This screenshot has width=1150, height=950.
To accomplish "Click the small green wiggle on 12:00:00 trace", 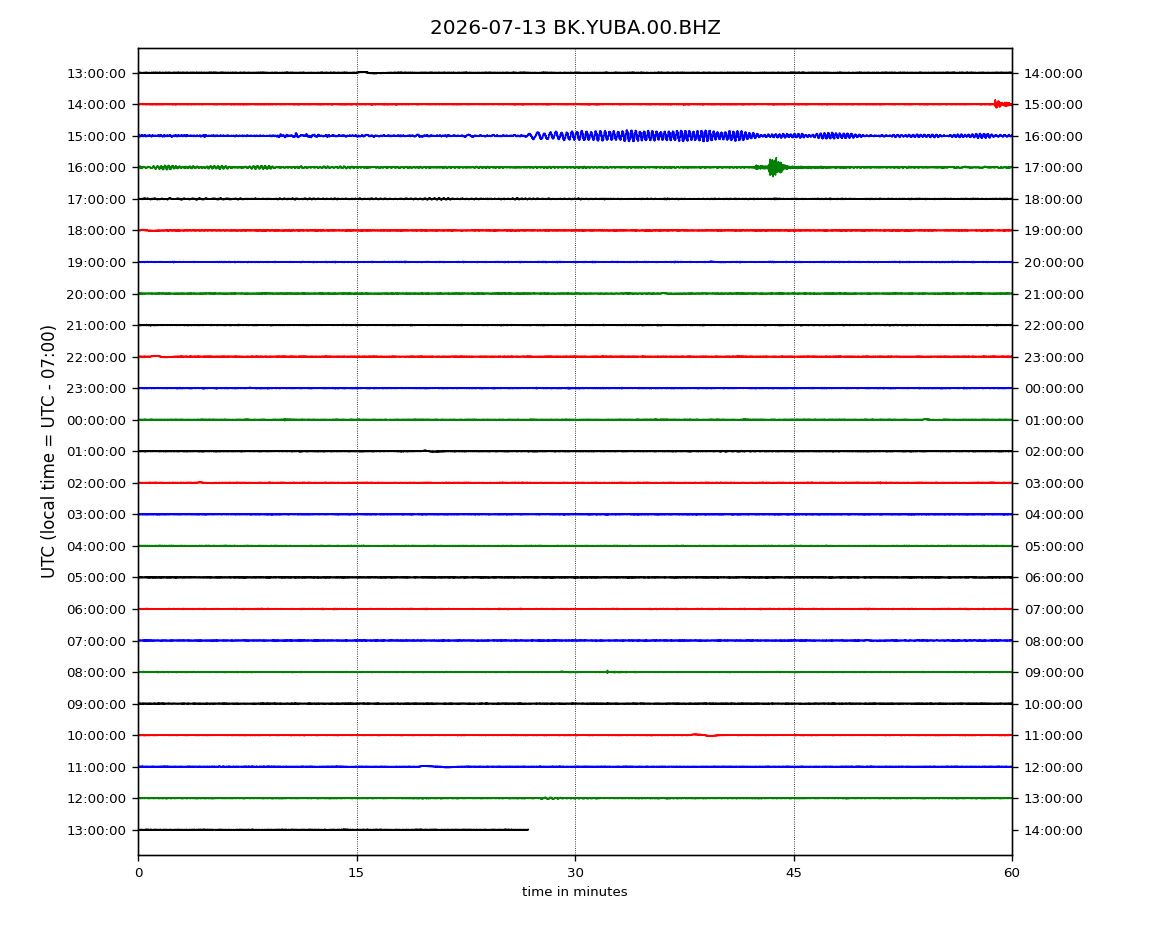I will pos(550,797).
